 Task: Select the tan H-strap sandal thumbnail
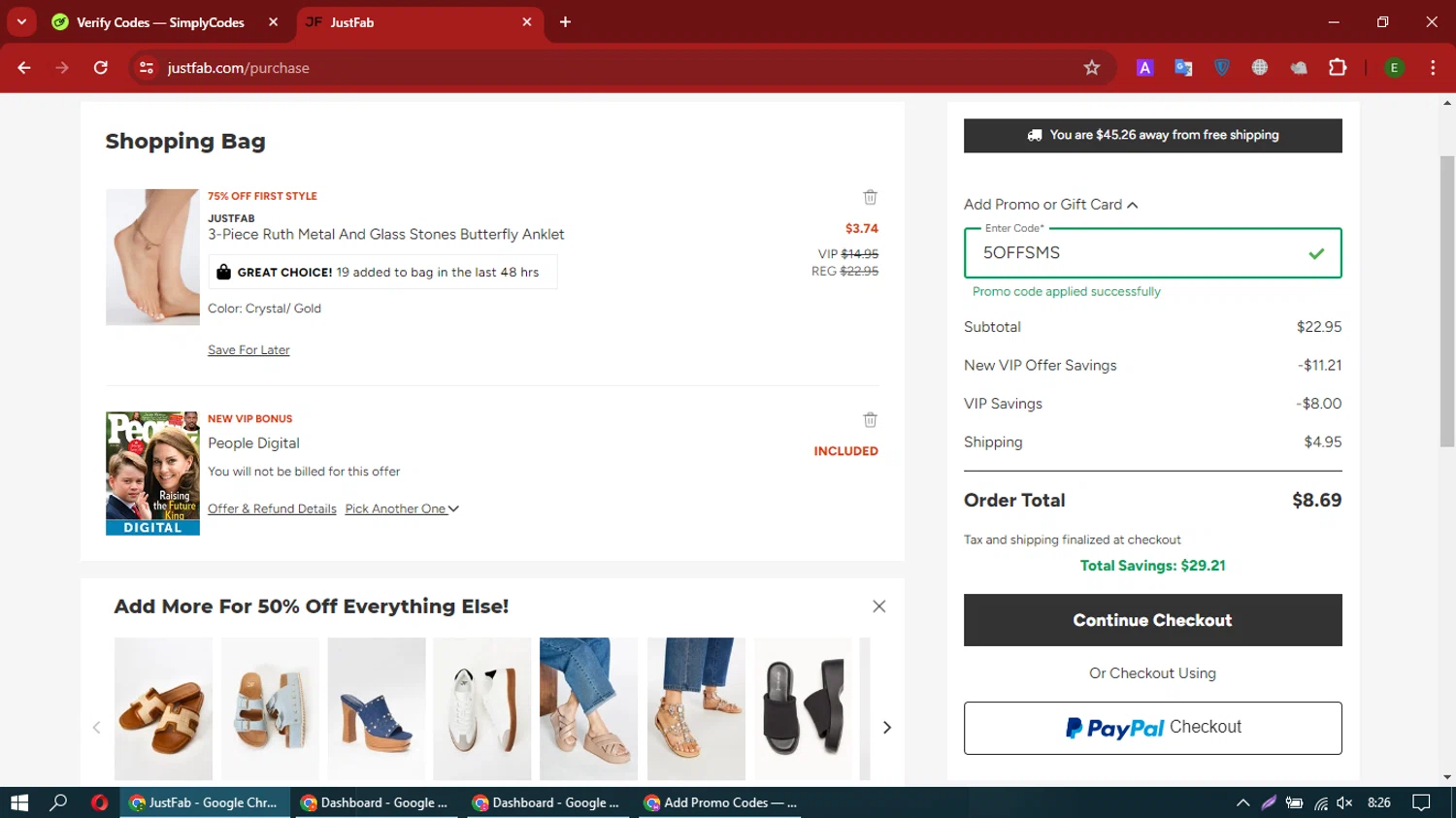click(163, 708)
